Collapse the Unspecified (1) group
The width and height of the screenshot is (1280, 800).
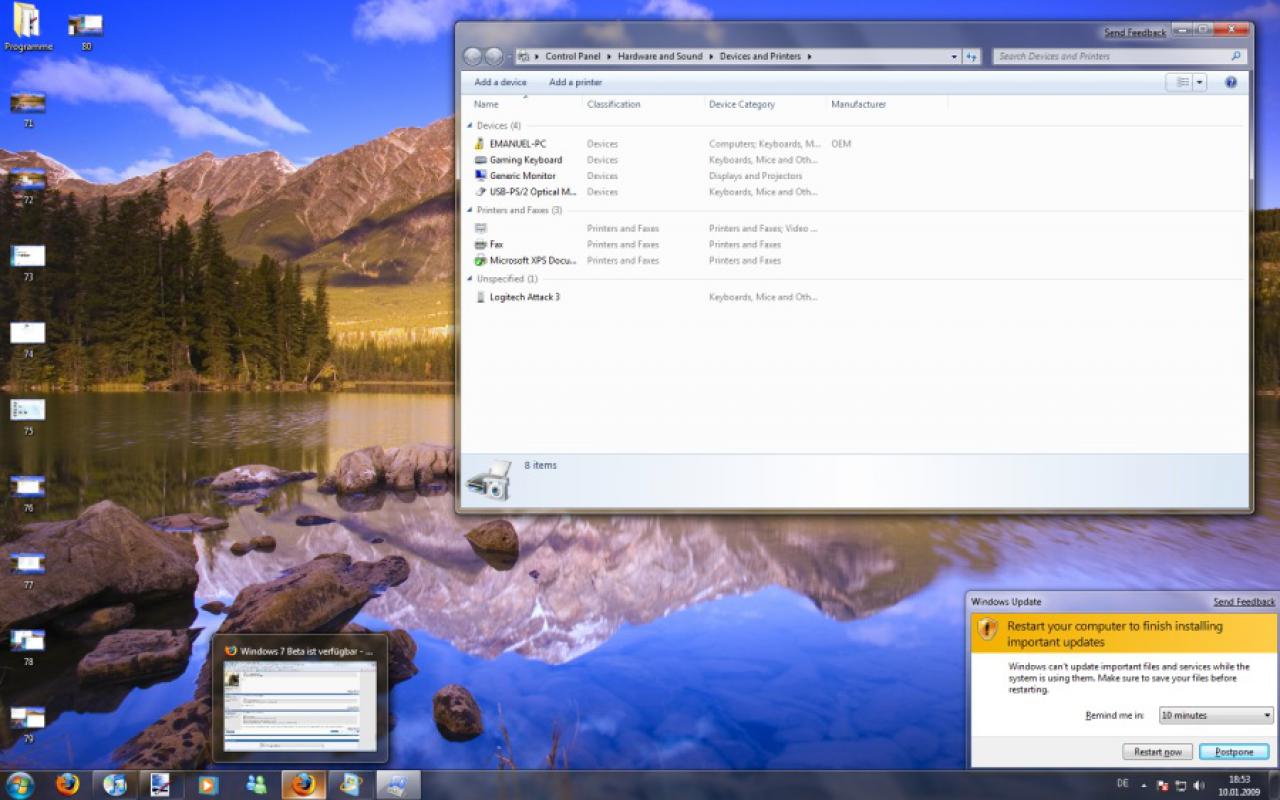pyautogui.click(x=470, y=279)
